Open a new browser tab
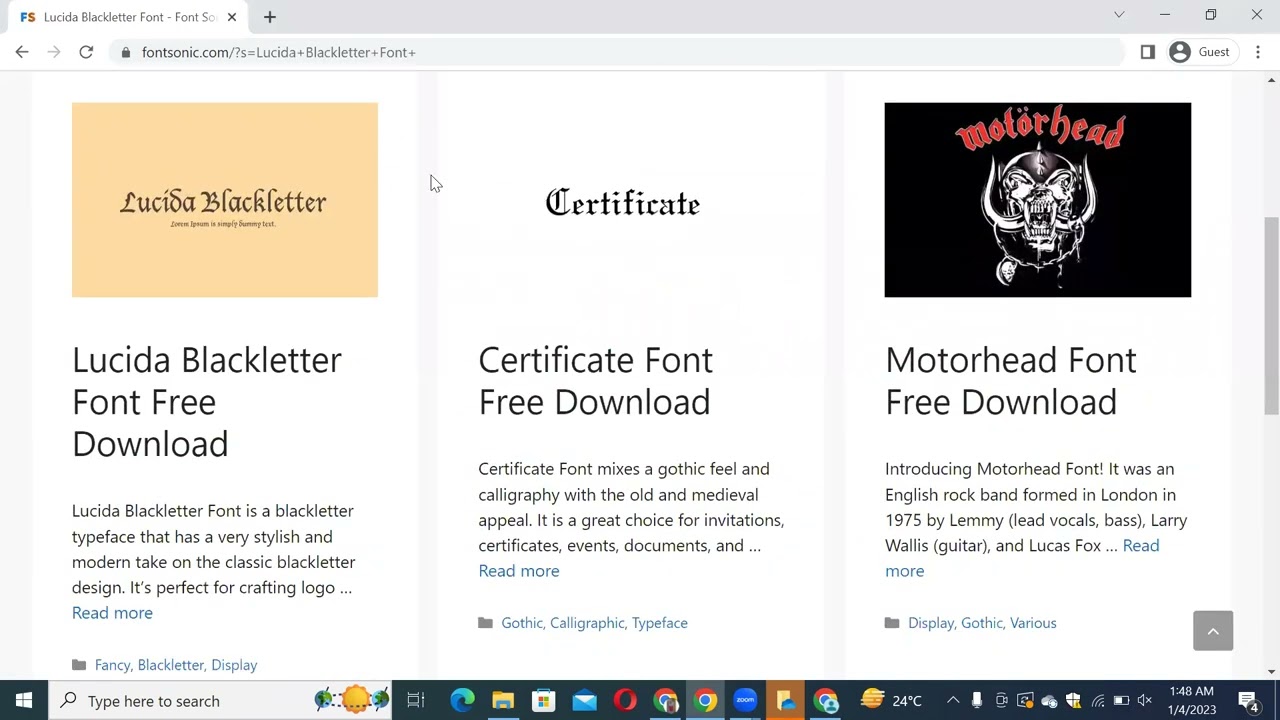The width and height of the screenshot is (1280, 720). pyautogui.click(x=270, y=17)
